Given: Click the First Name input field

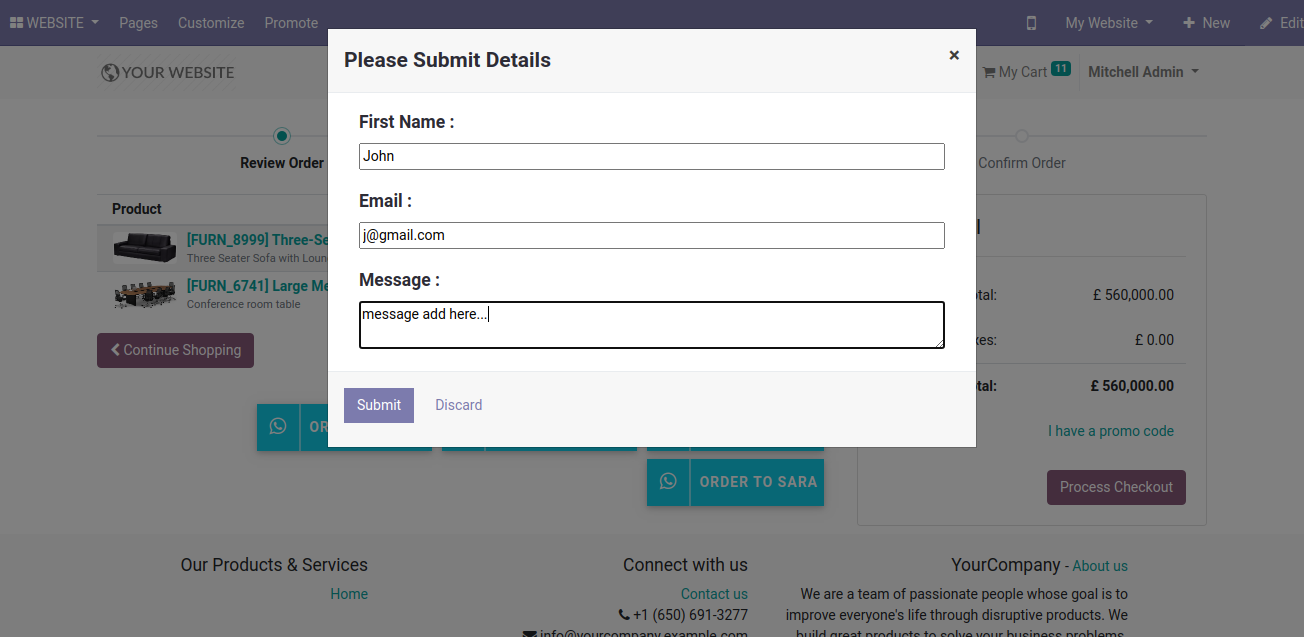Looking at the screenshot, I should coord(652,156).
